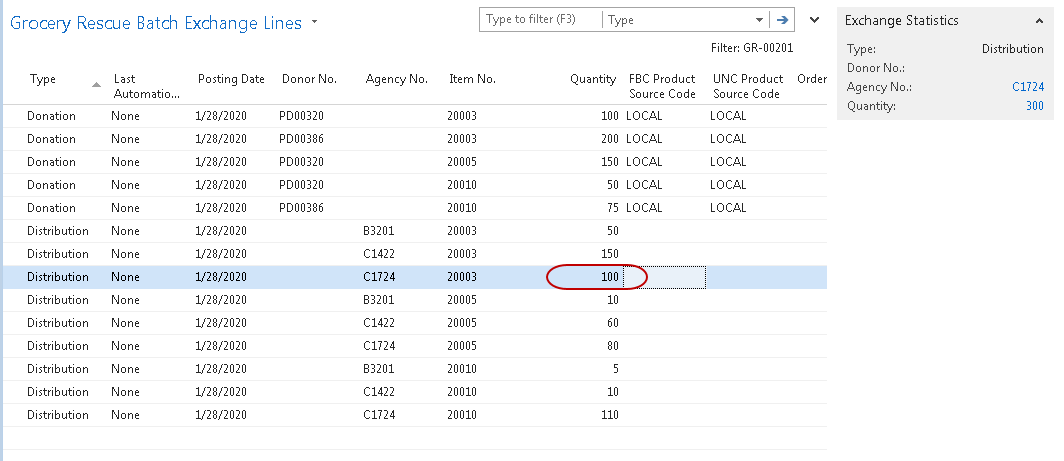Viewport: 1064px width, 461px height.
Task: Click the Last Automation column header
Action: tap(146, 86)
